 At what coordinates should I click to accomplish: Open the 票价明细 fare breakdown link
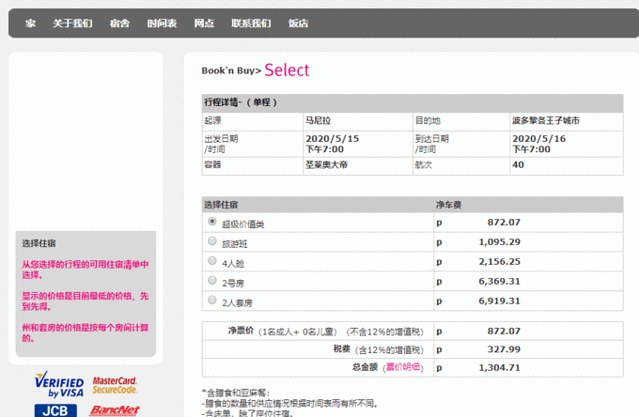pyautogui.click(x=403, y=367)
